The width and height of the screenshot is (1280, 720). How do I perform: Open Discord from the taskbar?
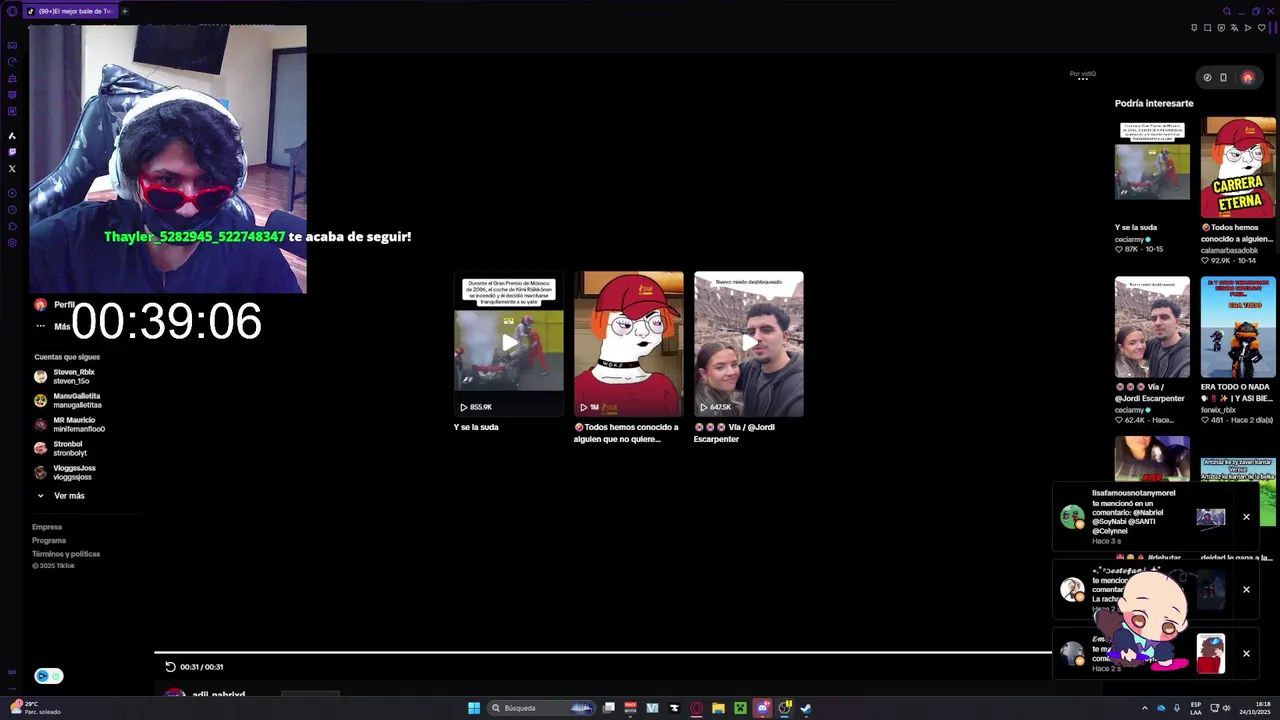762,708
